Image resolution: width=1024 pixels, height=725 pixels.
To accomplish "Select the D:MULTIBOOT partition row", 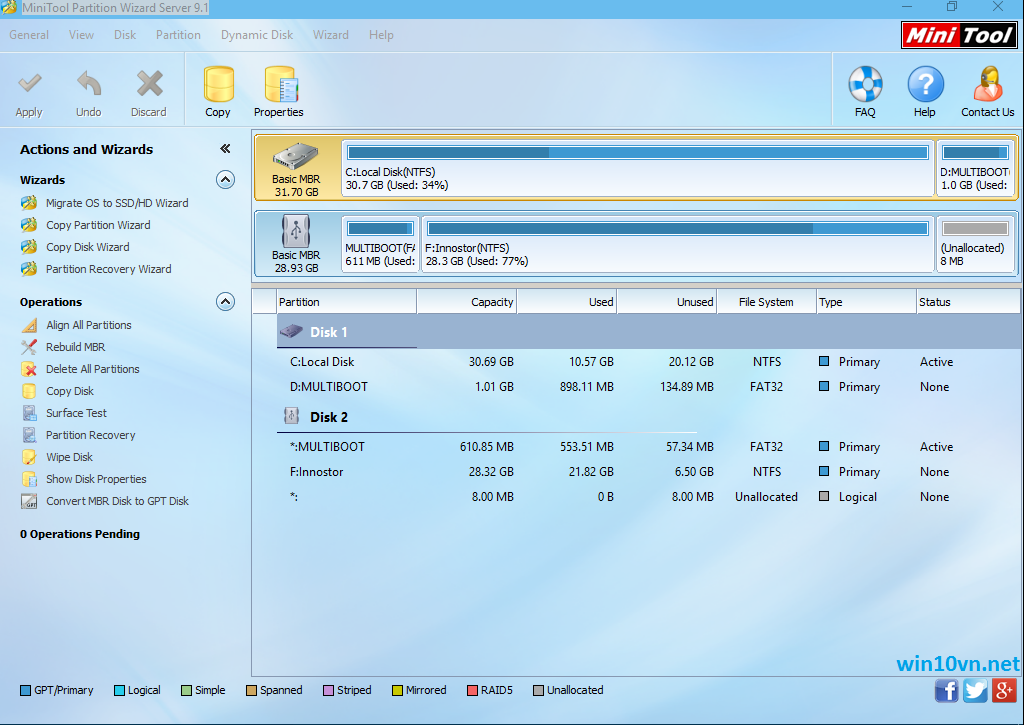I will point(648,387).
